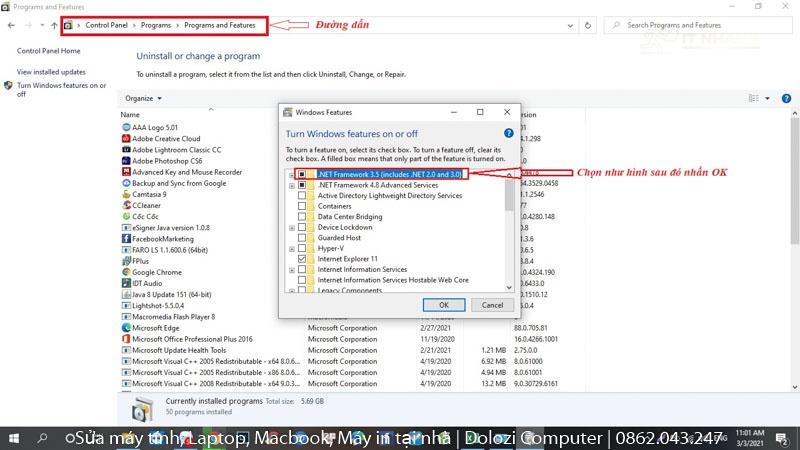Open the recent locations dropdown arrow
This screenshot has height=450, width=800.
[x=42, y=25]
